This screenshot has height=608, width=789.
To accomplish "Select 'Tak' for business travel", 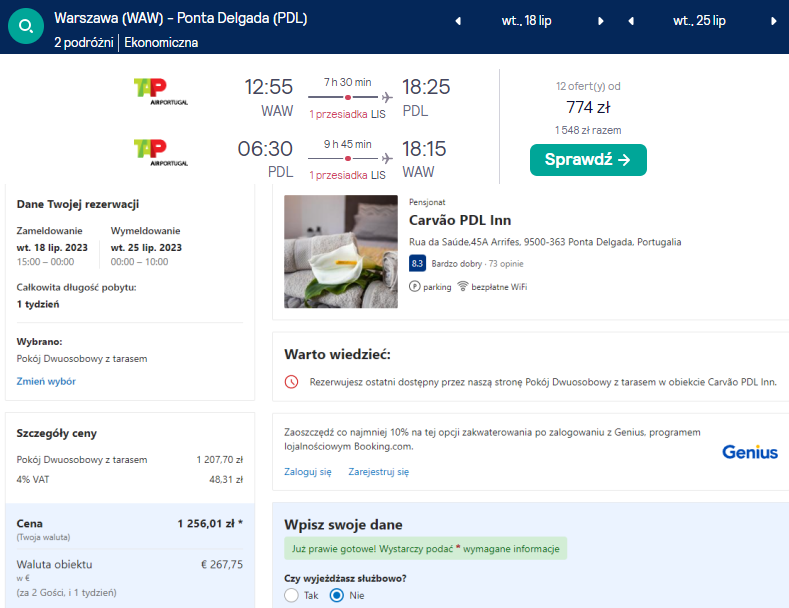I will click(x=292, y=595).
